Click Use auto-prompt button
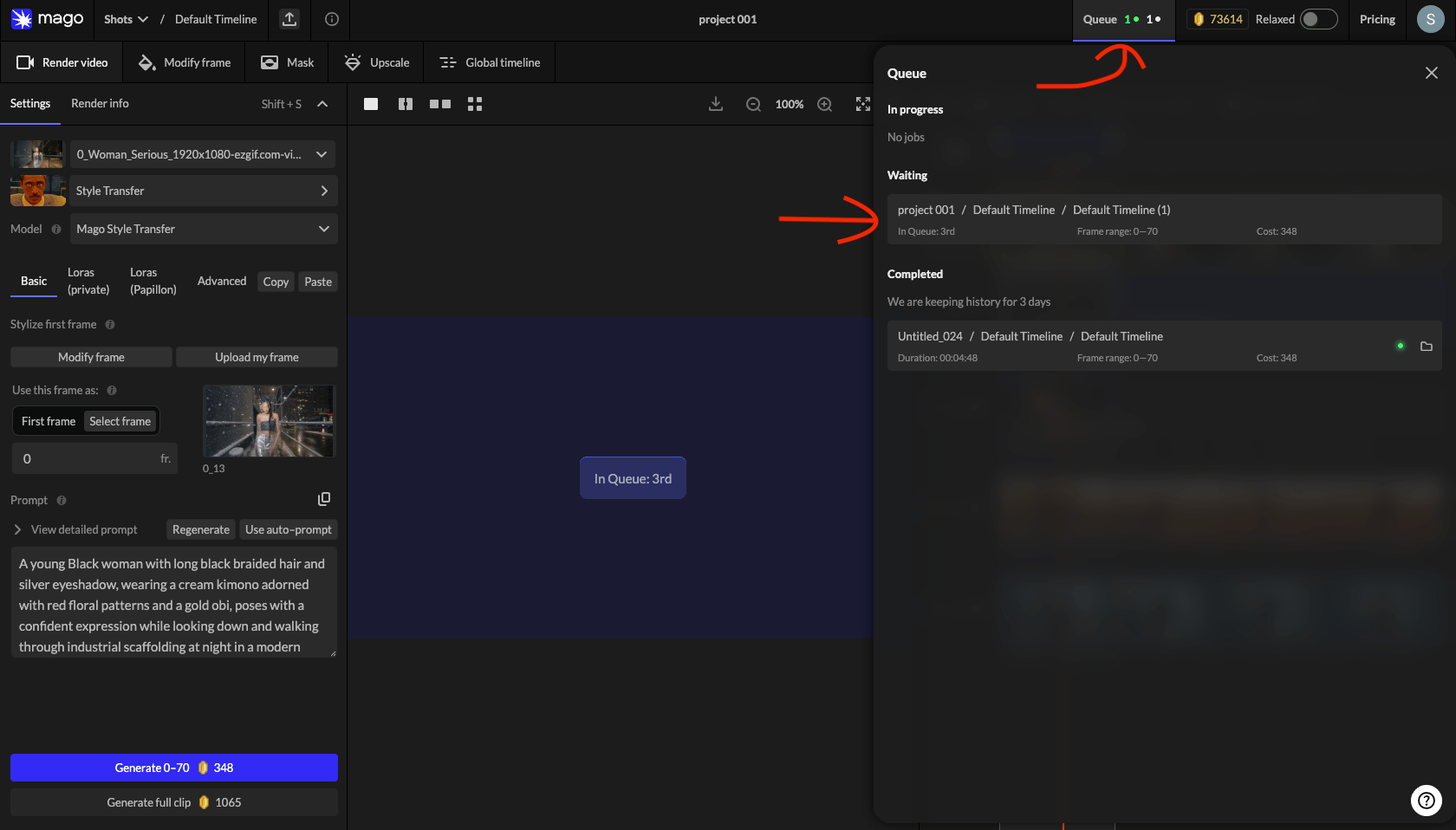The height and width of the screenshot is (830, 1456). (x=289, y=529)
